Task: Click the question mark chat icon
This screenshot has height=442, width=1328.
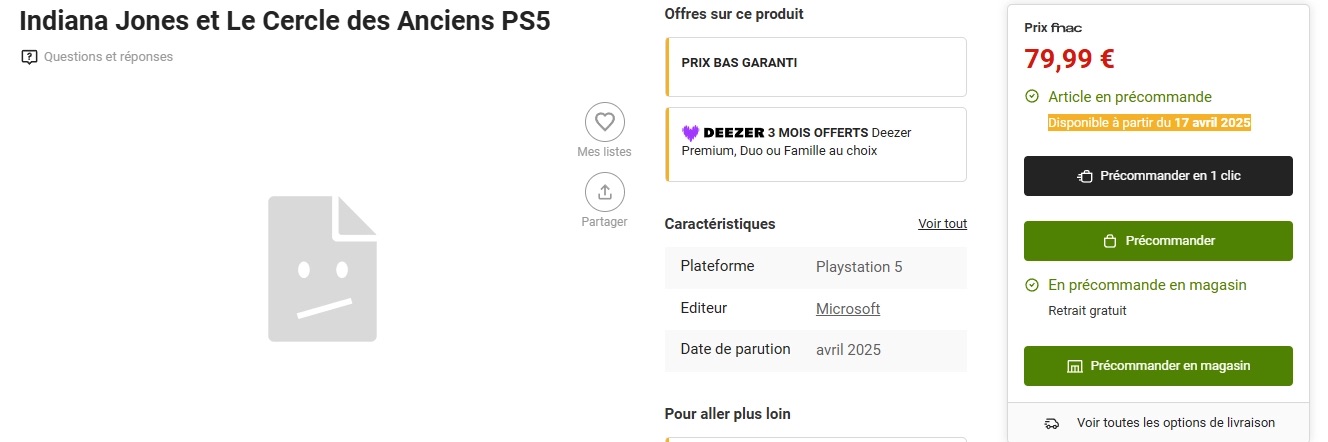Action: [x=29, y=57]
